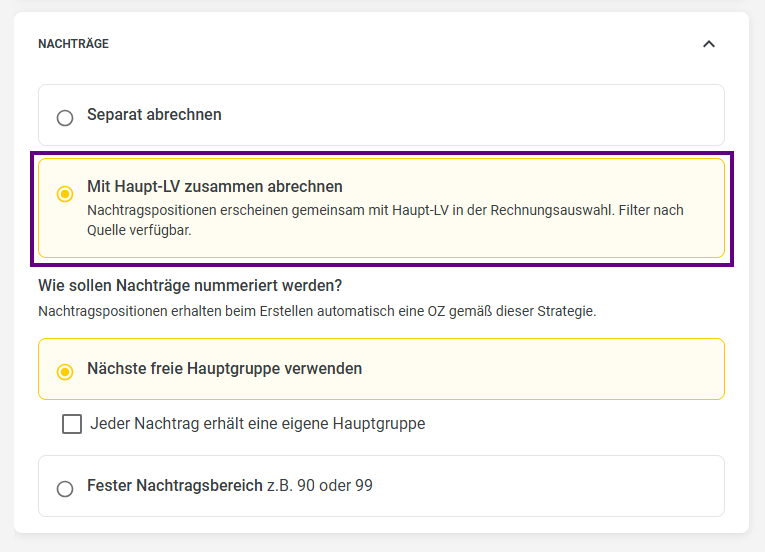This screenshot has width=765, height=552.
Task: Collapse the Nachträge section with the chevron
Action: [708, 44]
